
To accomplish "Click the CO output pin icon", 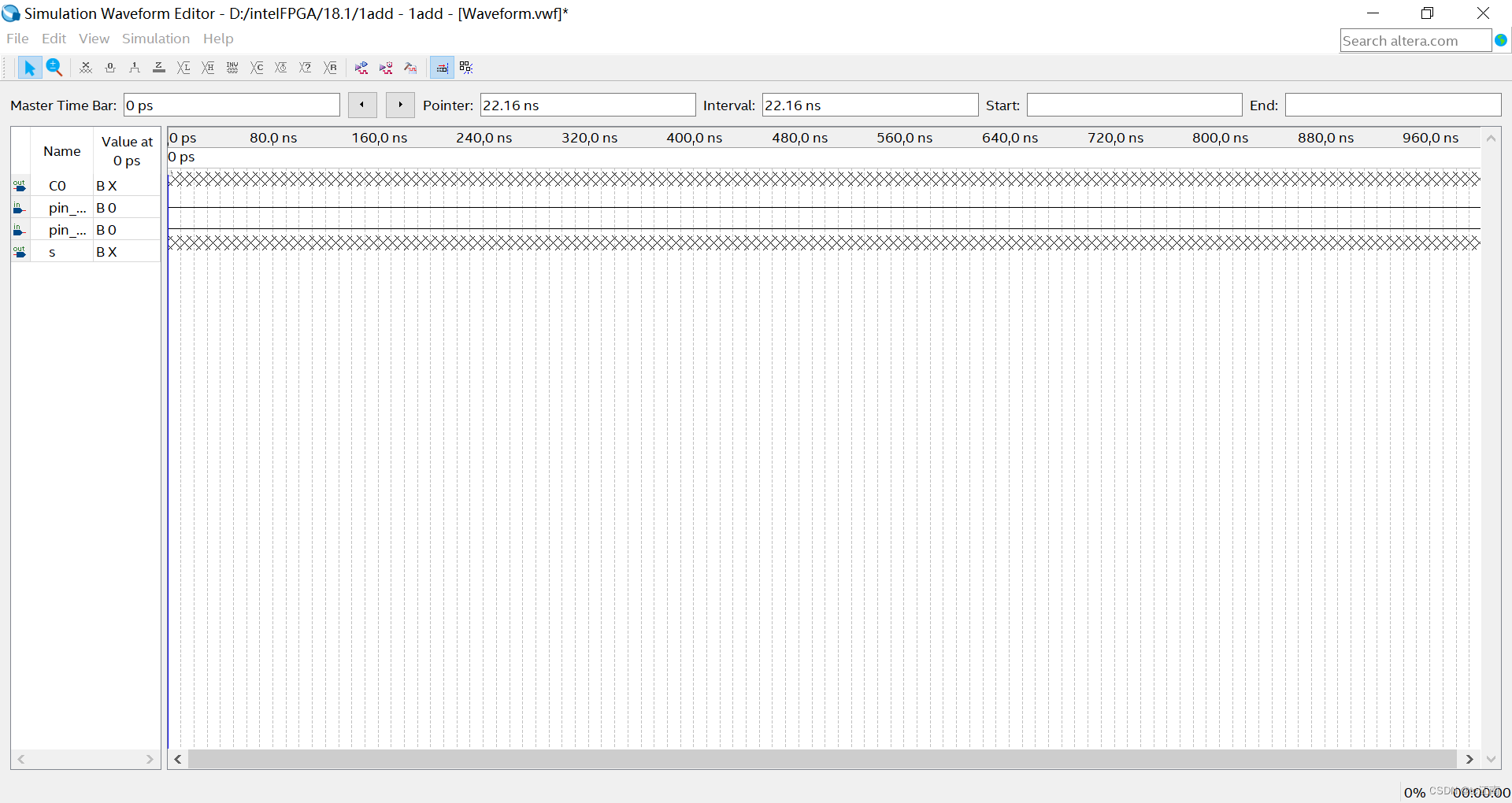I will [x=20, y=186].
